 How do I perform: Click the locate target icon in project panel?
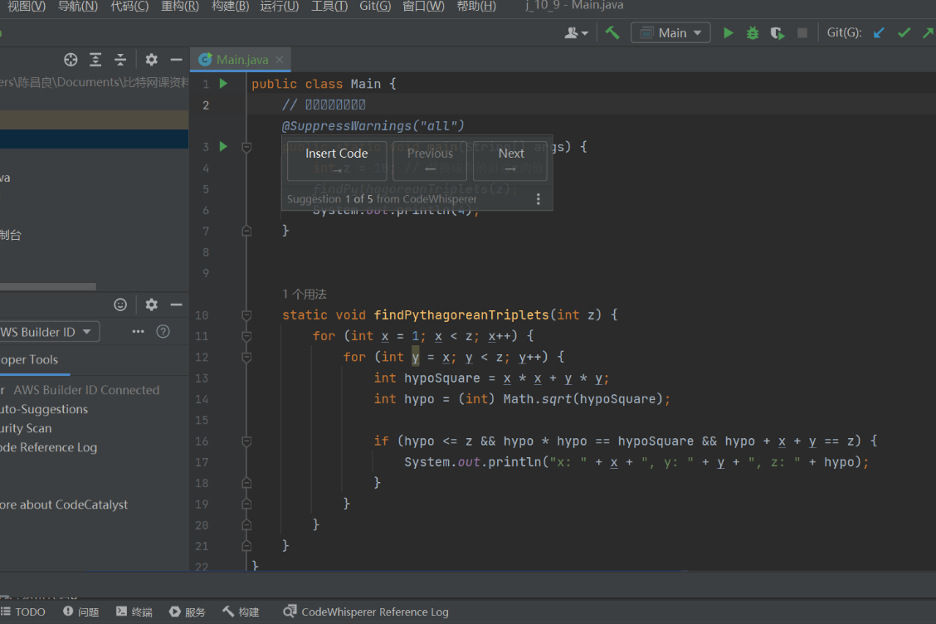coord(70,60)
